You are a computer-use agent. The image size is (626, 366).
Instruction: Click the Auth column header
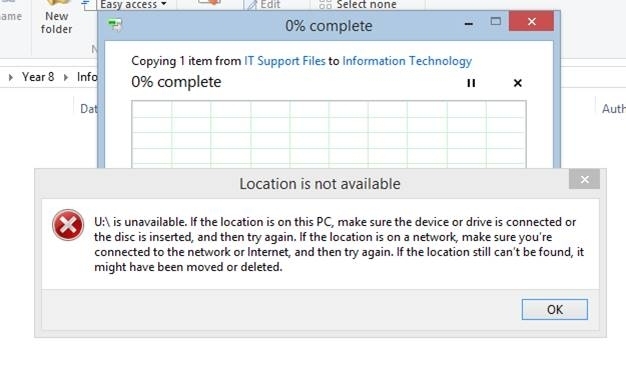pos(614,109)
